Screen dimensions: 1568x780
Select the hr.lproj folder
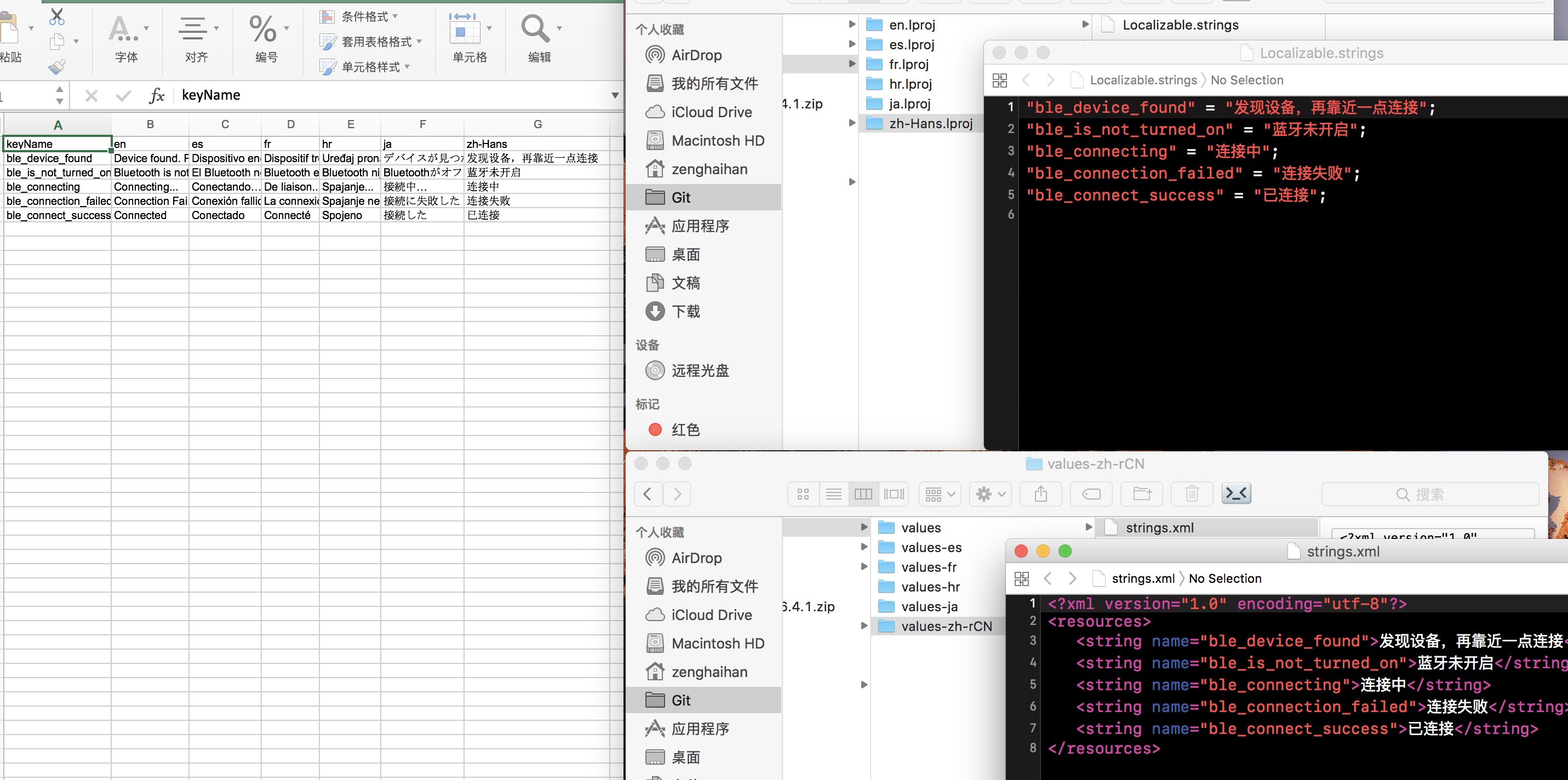[899, 84]
